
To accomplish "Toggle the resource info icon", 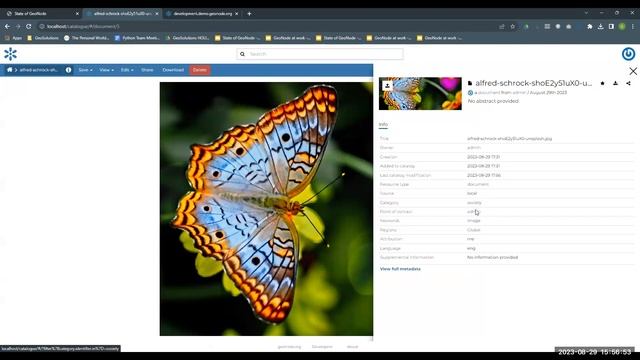I will pos(68,70).
